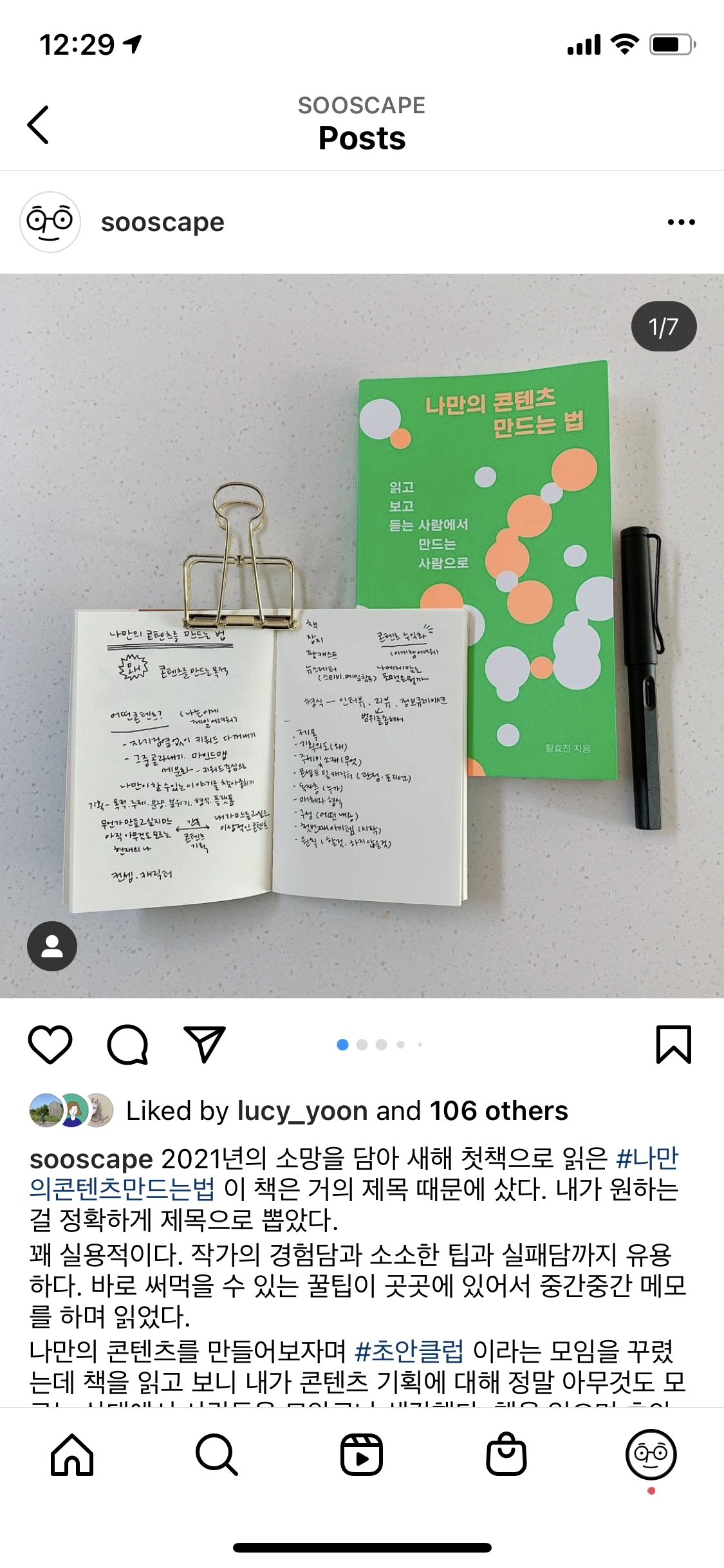The height and width of the screenshot is (1568, 724).
Task: View the 106 others who liked
Action: [x=499, y=1111]
